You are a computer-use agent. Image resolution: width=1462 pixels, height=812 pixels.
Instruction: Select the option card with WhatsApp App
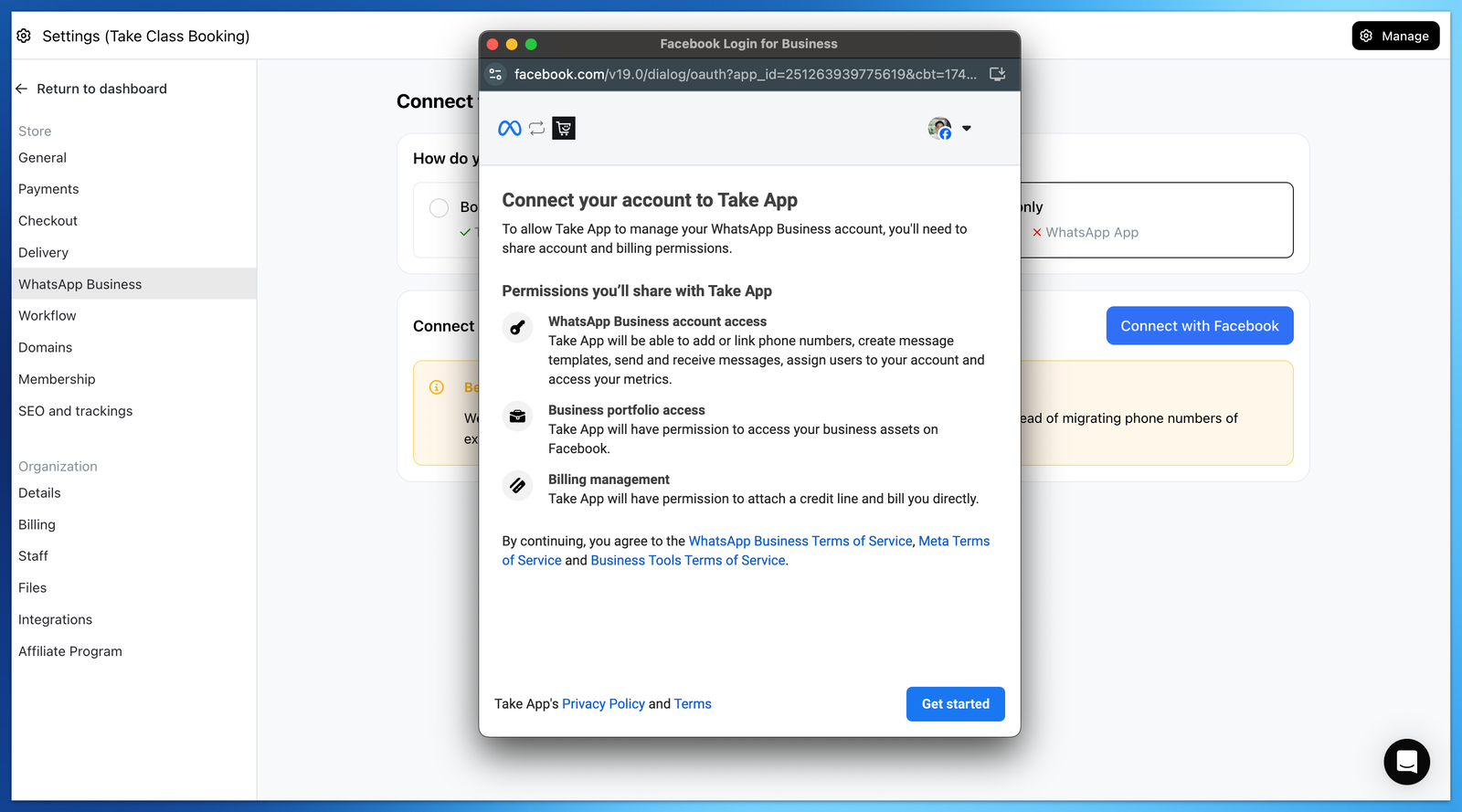click(1156, 220)
